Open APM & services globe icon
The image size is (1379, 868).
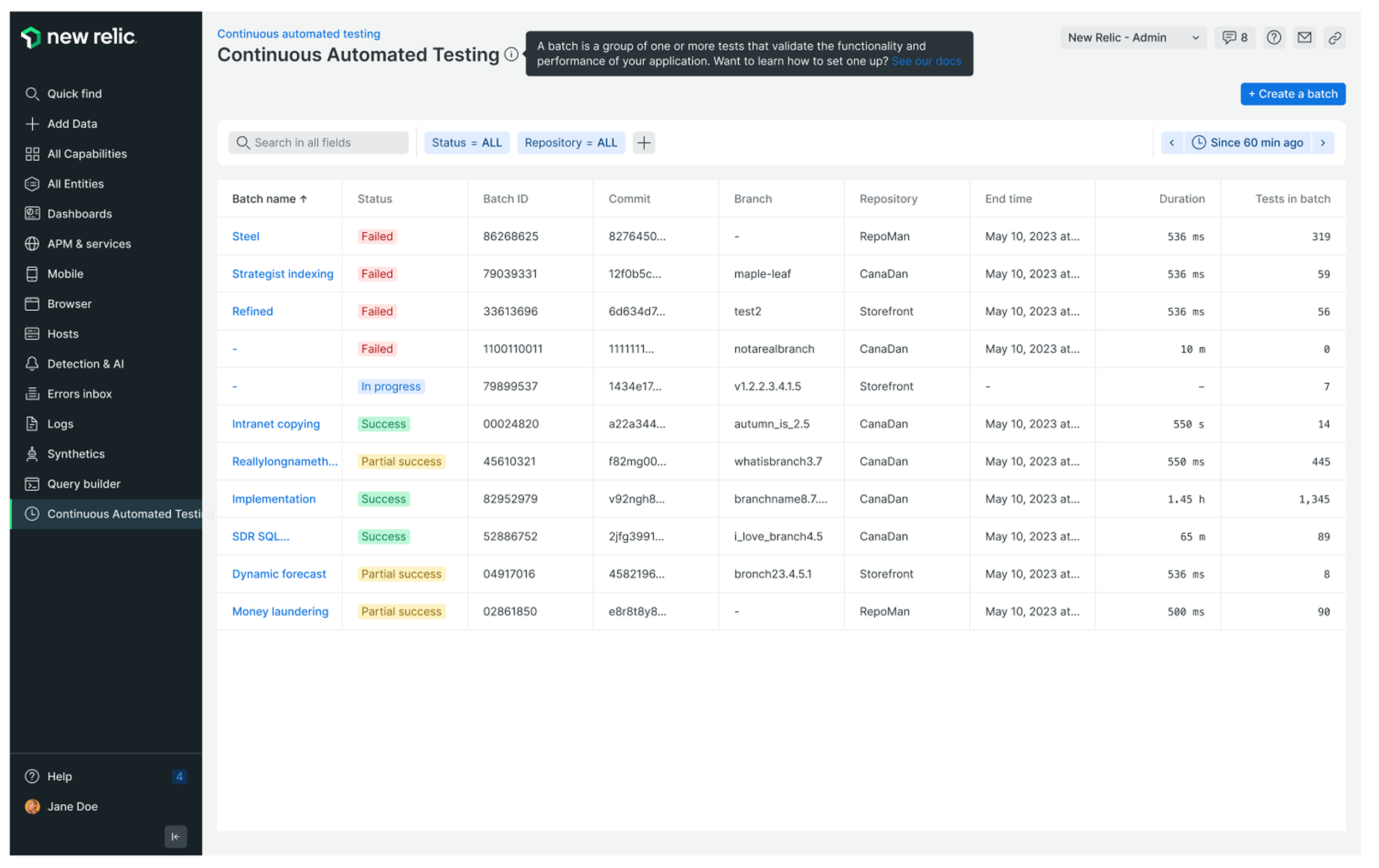point(32,244)
